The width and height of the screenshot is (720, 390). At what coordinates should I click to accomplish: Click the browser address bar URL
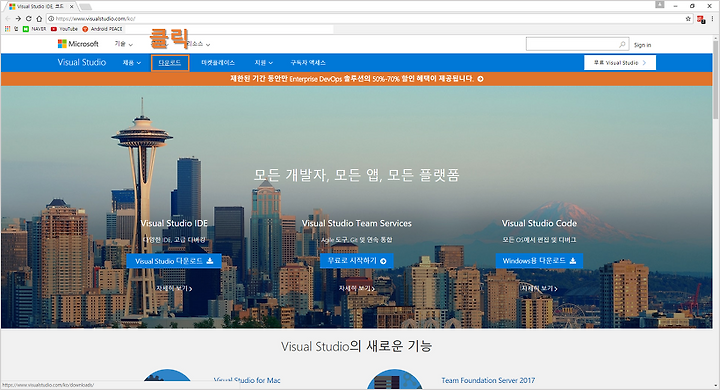pos(95,19)
